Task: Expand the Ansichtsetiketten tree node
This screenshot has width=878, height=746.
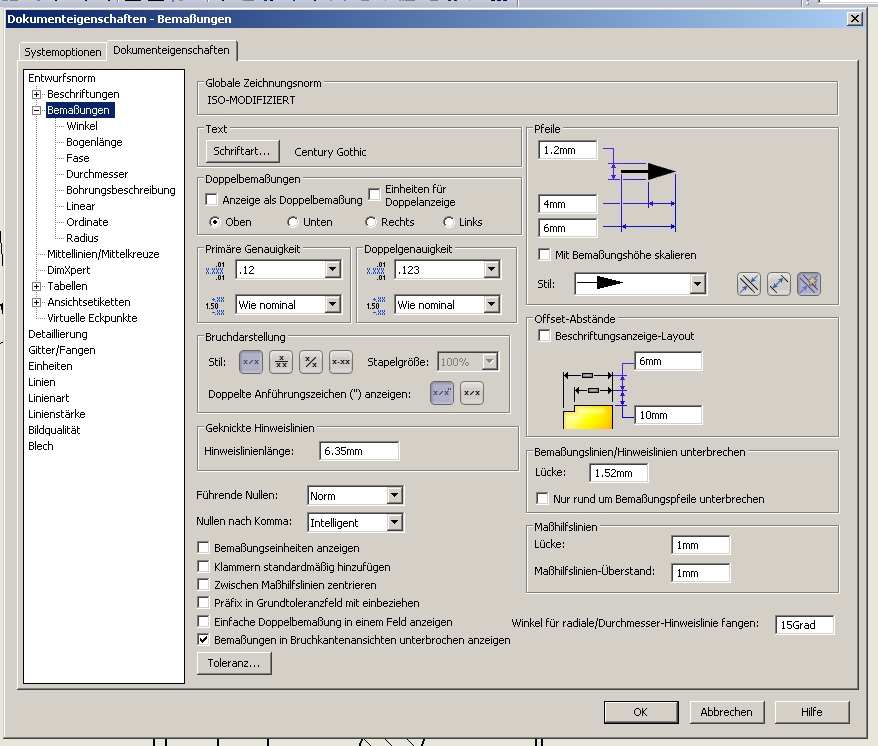Action: pos(36,302)
